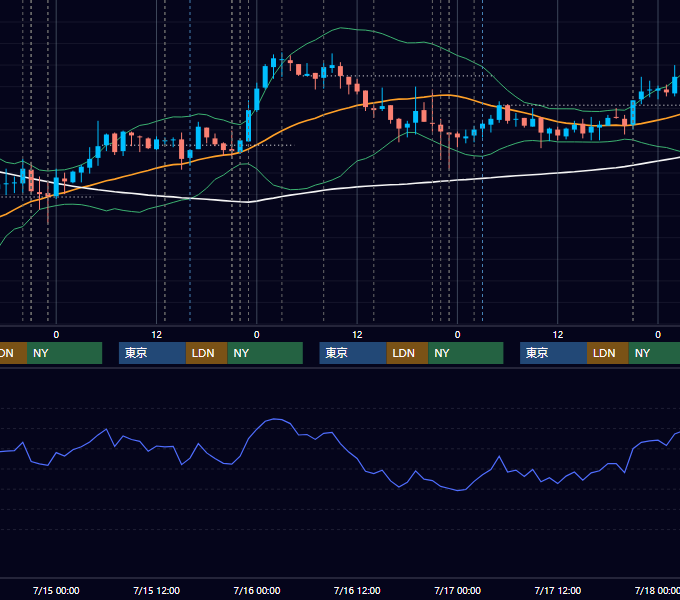Click hour label 12 above 7/16 12:00
The image size is (680, 600).
(x=357, y=335)
